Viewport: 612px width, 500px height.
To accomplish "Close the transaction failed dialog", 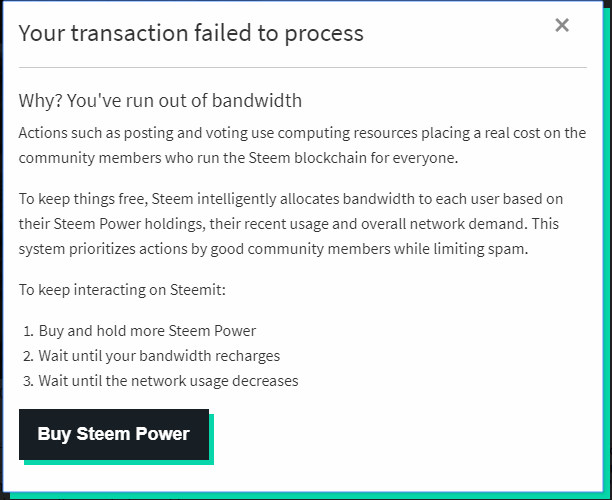I will pos(562,26).
